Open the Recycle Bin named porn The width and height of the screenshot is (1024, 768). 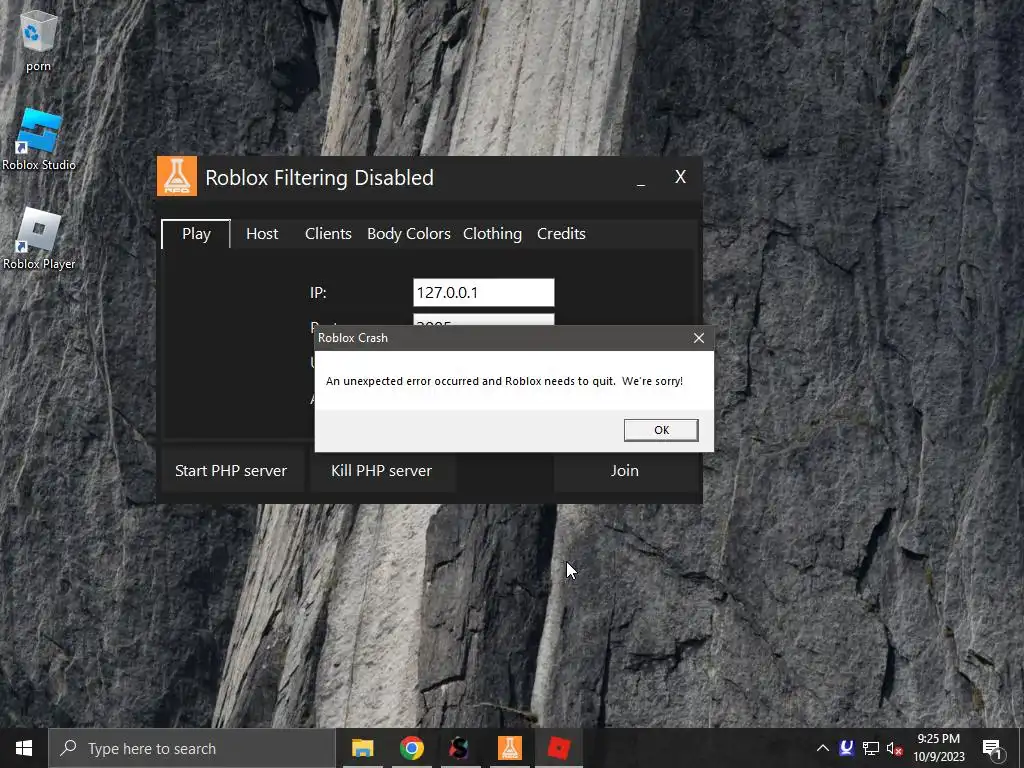tap(39, 40)
